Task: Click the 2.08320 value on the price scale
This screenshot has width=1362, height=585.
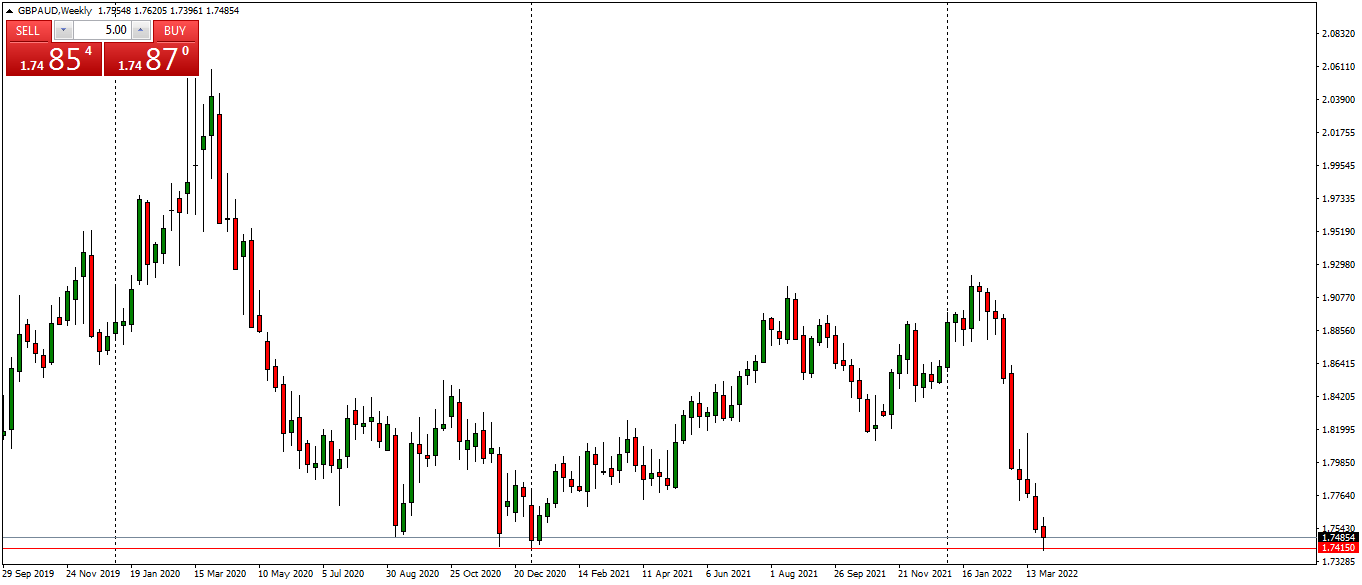Action: (1337, 33)
